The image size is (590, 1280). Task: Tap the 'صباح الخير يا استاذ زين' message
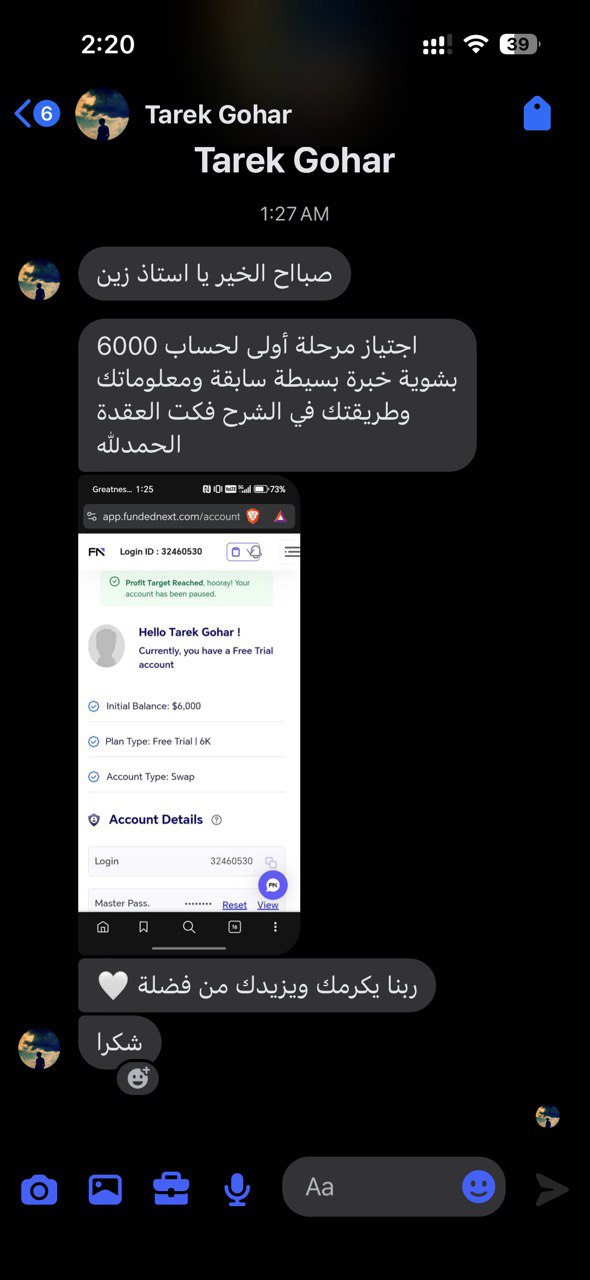[x=214, y=274]
